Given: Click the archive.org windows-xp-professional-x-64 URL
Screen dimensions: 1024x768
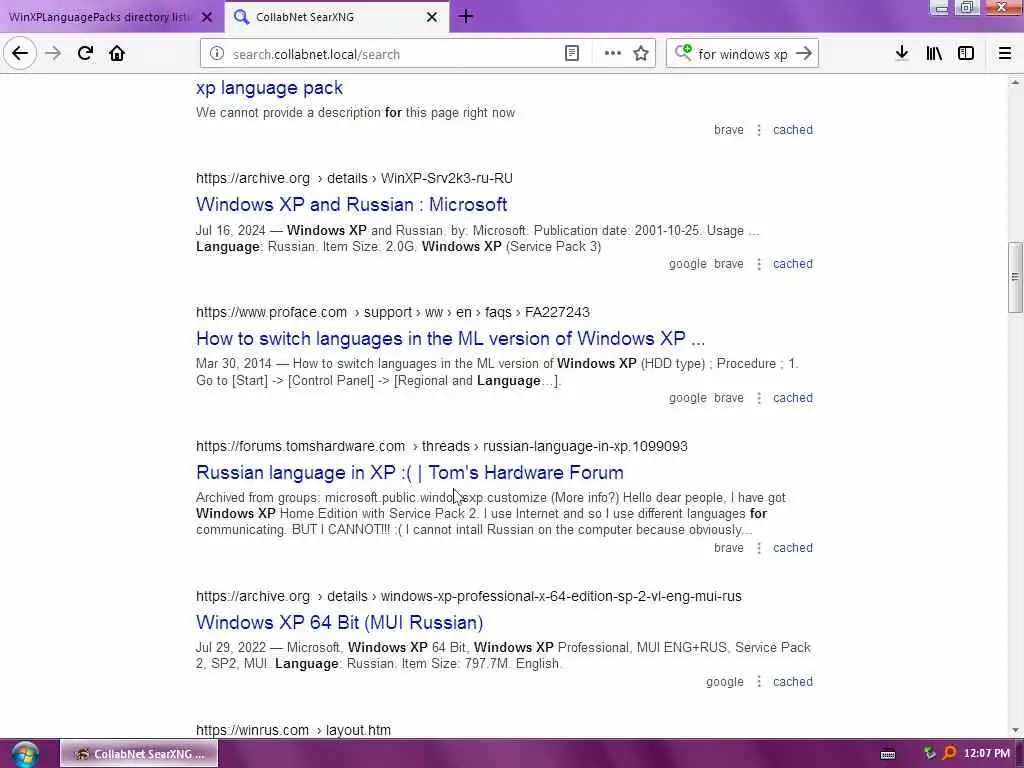Looking at the screenshot, I should [468, 596].
